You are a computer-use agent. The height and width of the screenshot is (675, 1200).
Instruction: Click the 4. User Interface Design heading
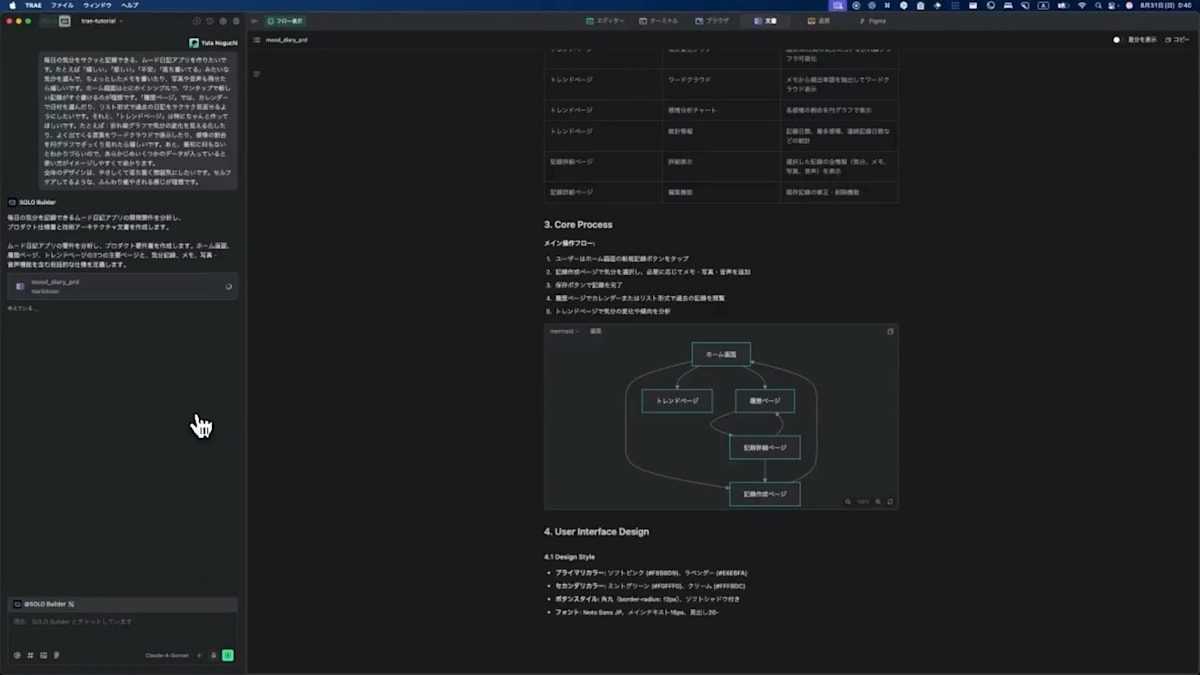[596, 532]
